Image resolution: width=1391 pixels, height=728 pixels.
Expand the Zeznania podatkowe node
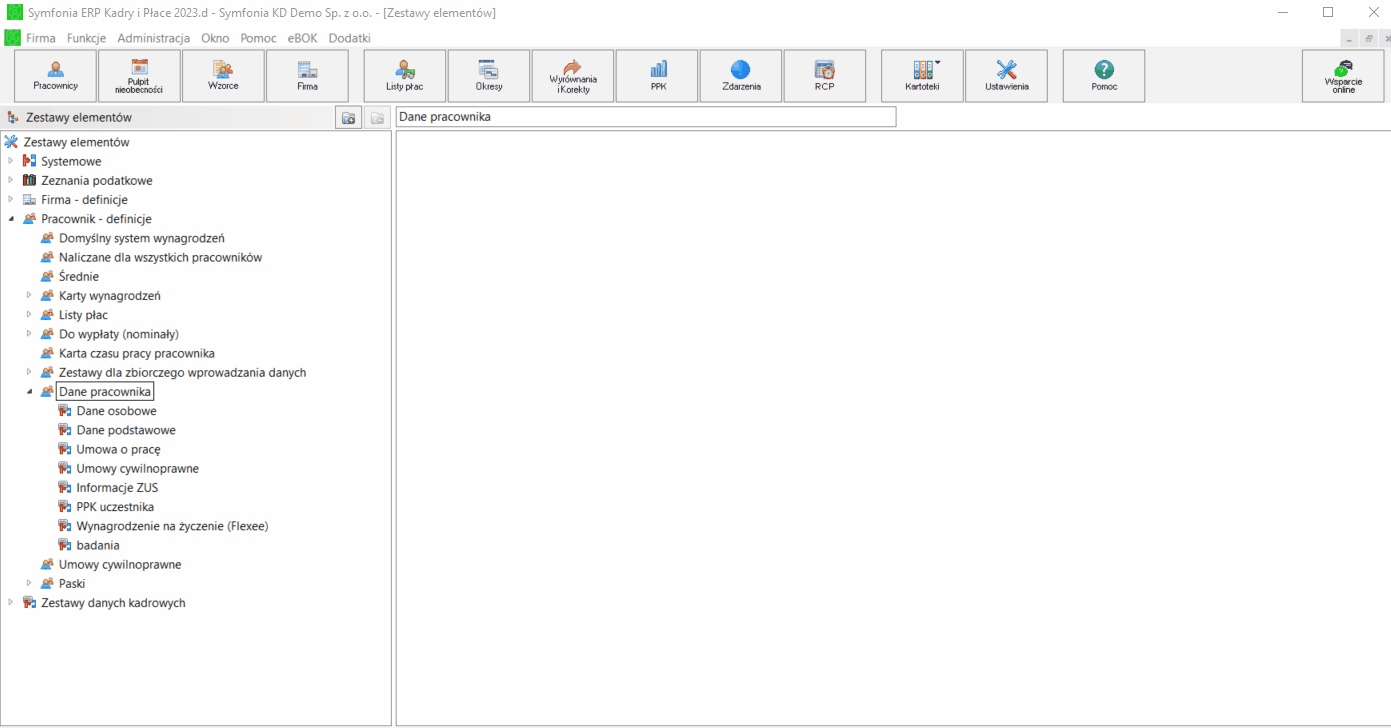(x=11, y=180)
